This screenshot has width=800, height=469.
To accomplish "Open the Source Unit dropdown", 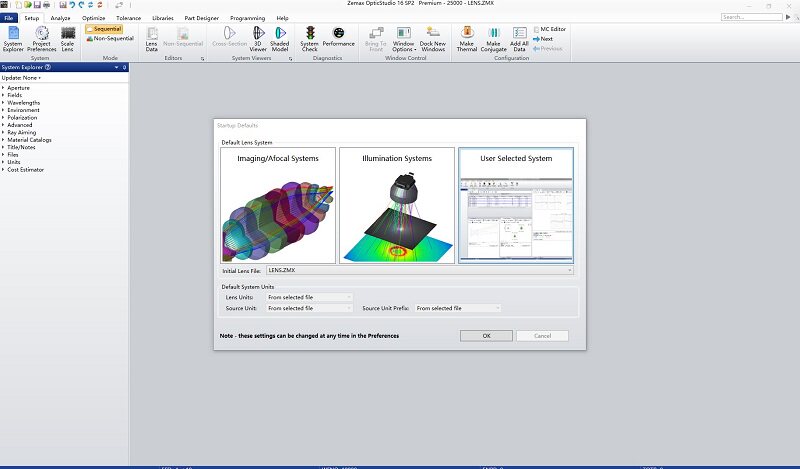I will [x=309, y=308].
